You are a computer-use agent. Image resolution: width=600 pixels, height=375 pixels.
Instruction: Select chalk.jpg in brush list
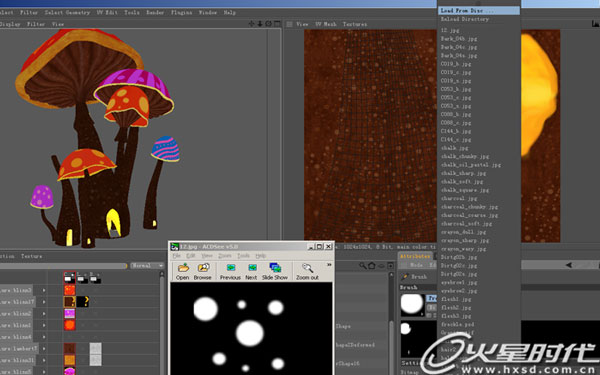454,148
